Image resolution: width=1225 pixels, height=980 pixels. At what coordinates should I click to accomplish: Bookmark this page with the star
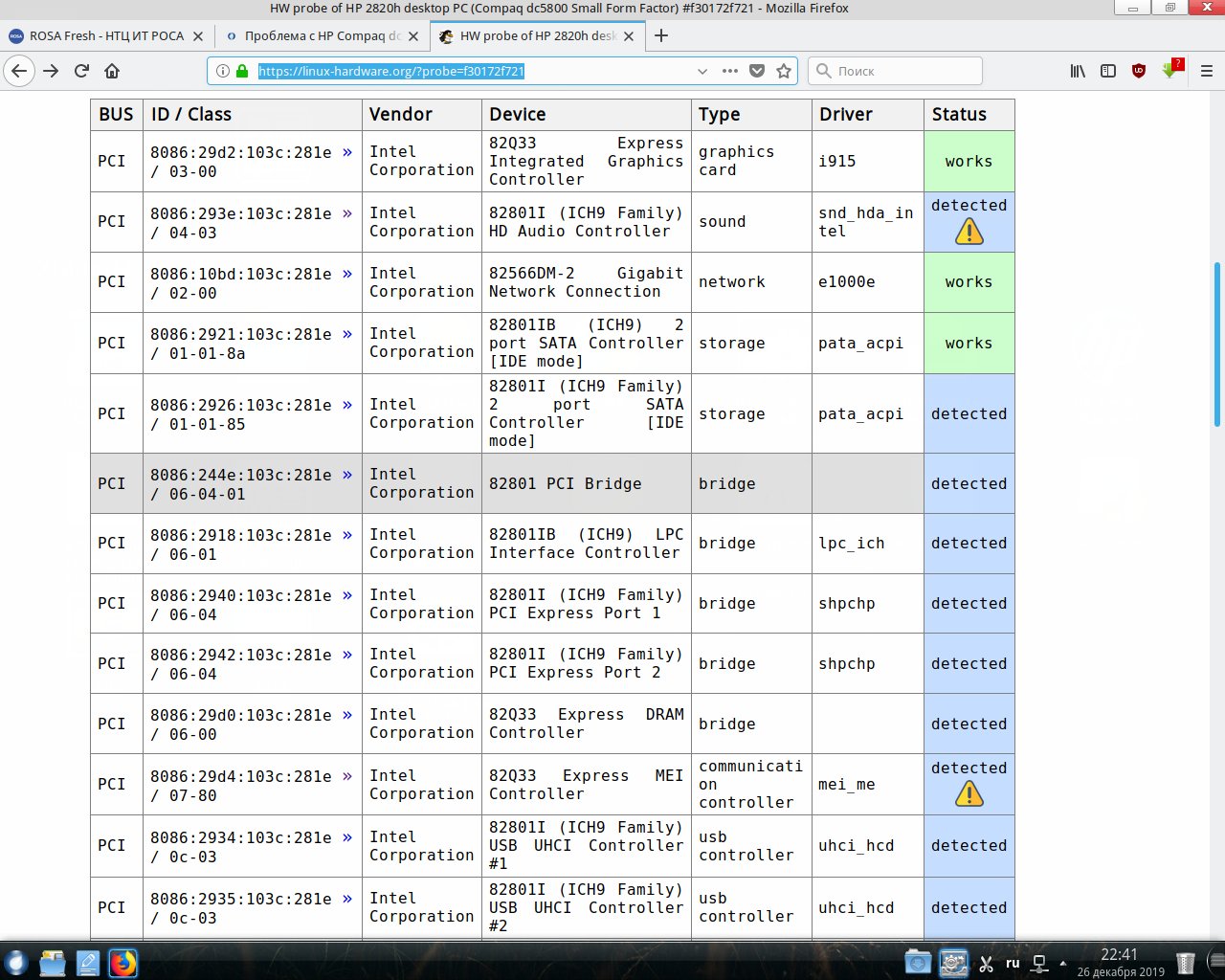(784, 71)
